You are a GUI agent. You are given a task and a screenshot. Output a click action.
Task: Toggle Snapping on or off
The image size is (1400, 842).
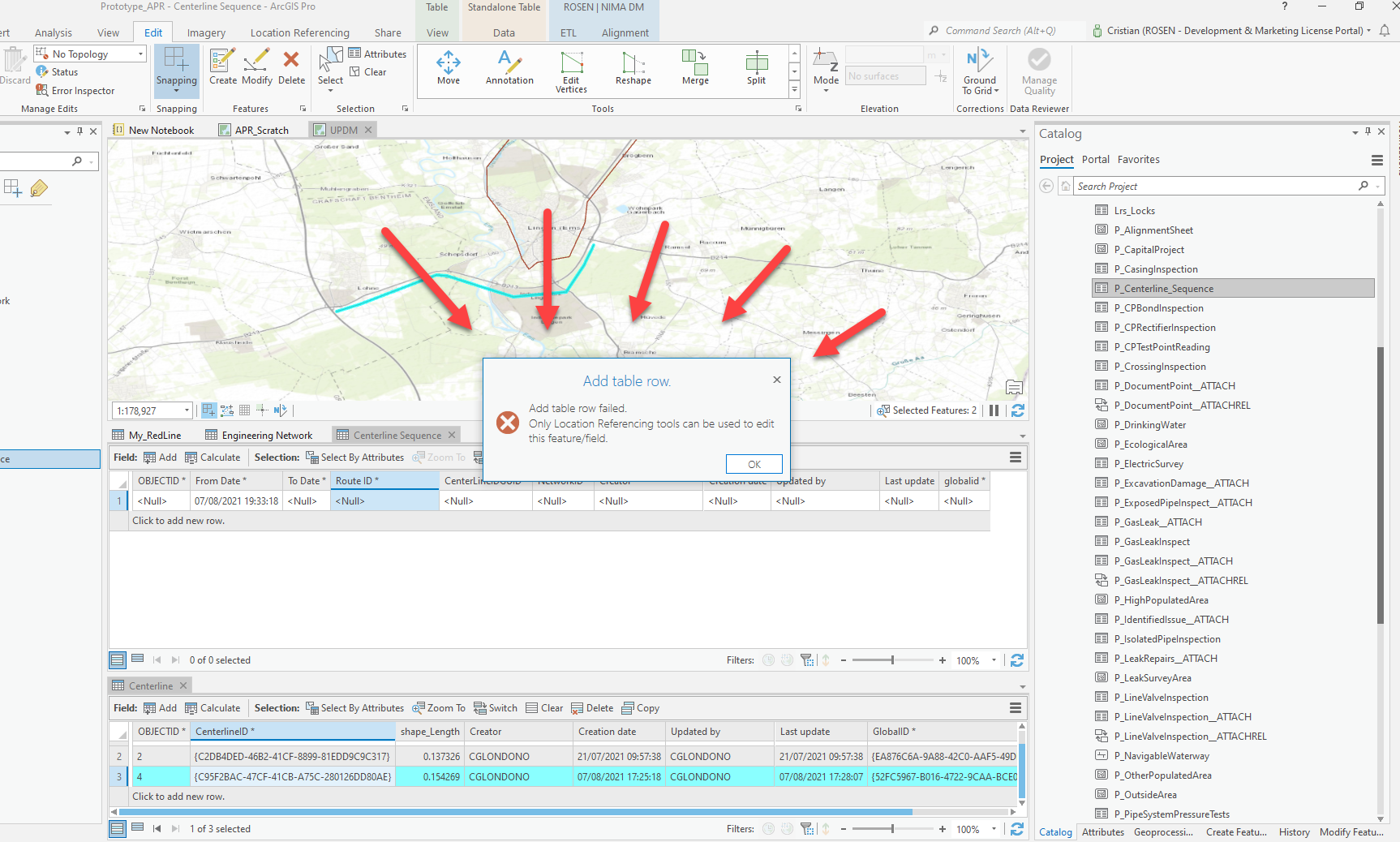(177, 70)
